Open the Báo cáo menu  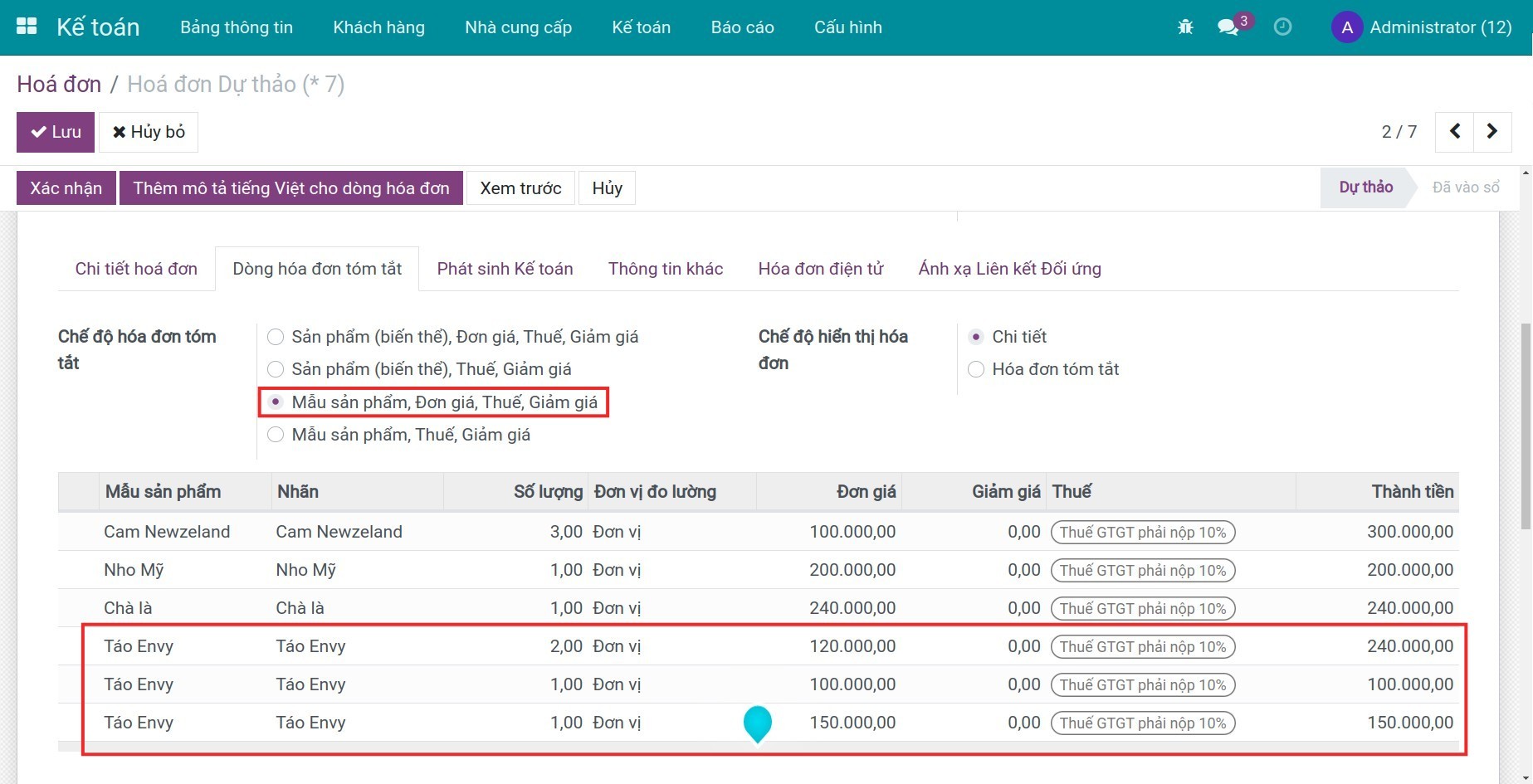[x=742, y=27]
